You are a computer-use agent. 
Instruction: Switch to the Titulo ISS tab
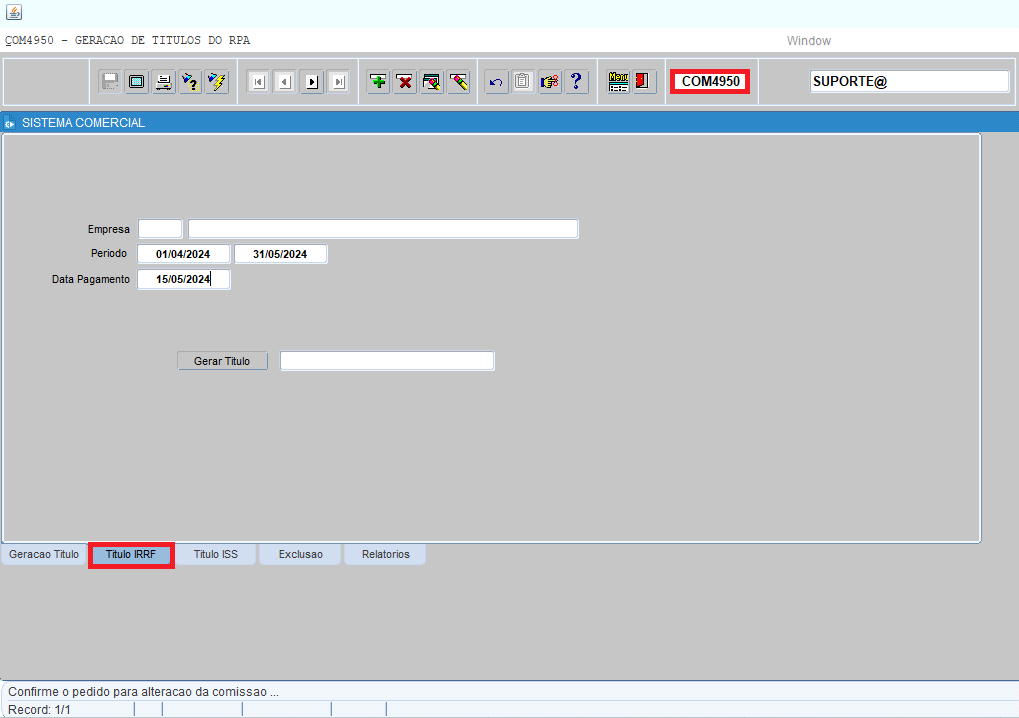(216, 554)
